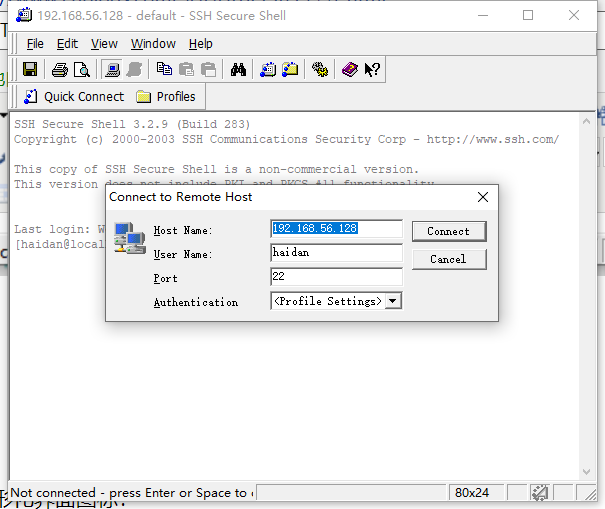Click the Connect button in dialog
This screenshot has height=509, width=605.
pos(449,231)
